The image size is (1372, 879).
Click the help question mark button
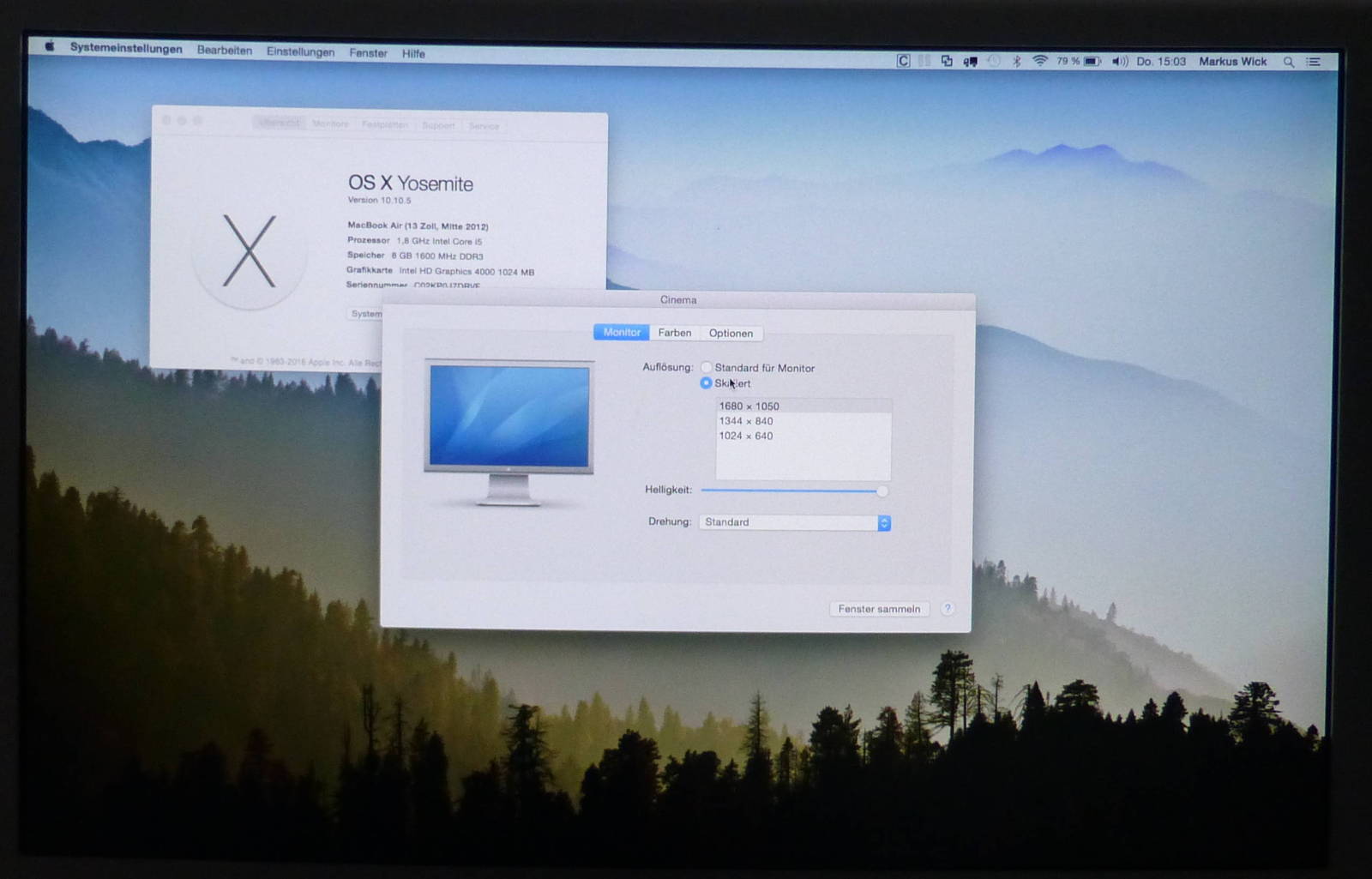click(947, 608)
